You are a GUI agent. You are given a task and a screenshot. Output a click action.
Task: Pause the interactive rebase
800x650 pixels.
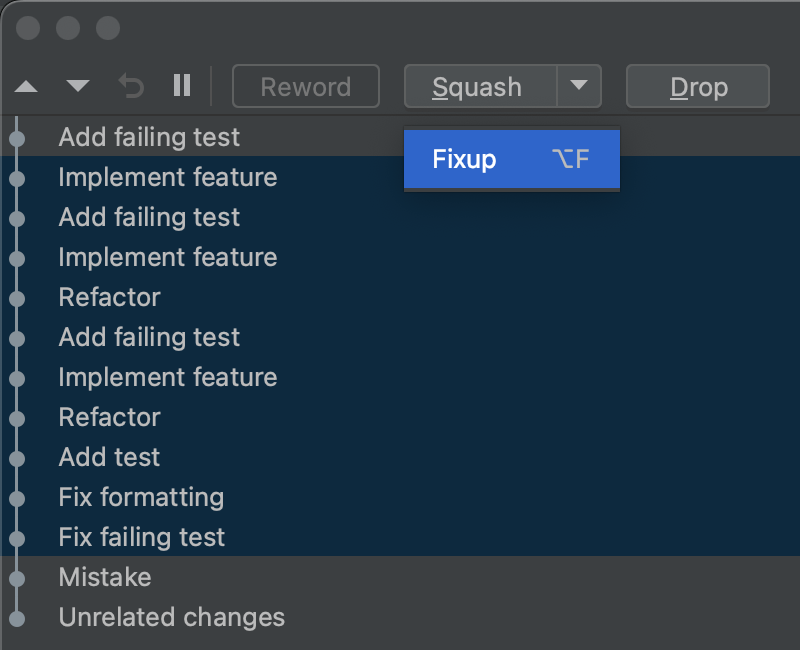182,86
